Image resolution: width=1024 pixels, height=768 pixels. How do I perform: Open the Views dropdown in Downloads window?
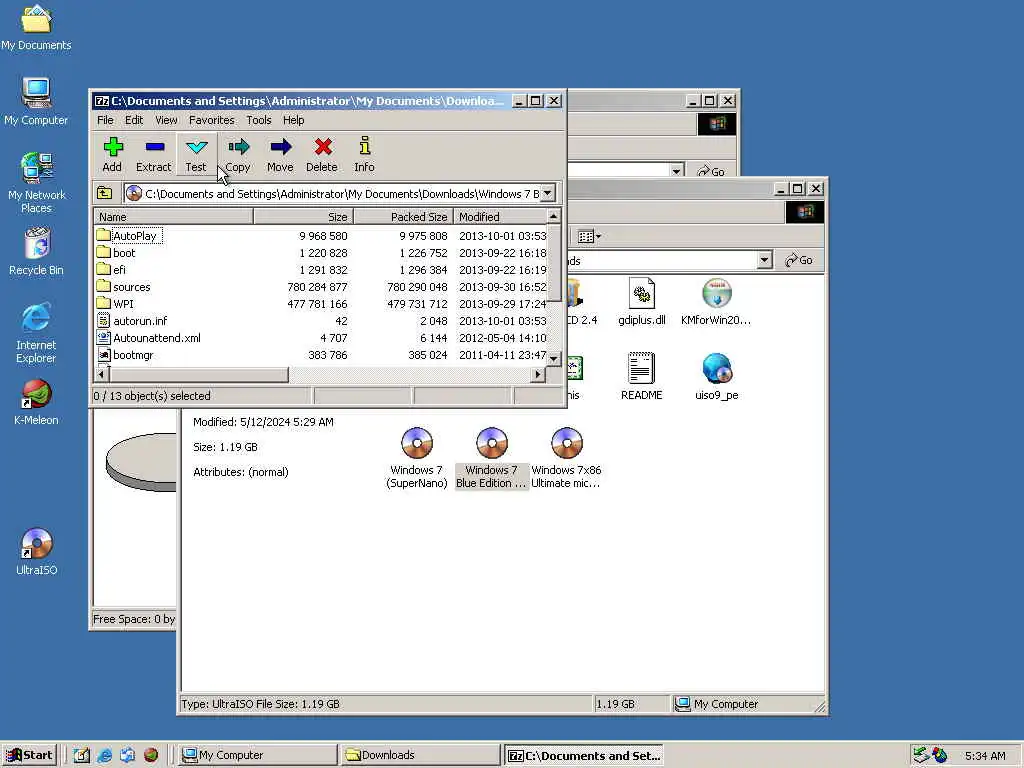coord(590,236)
